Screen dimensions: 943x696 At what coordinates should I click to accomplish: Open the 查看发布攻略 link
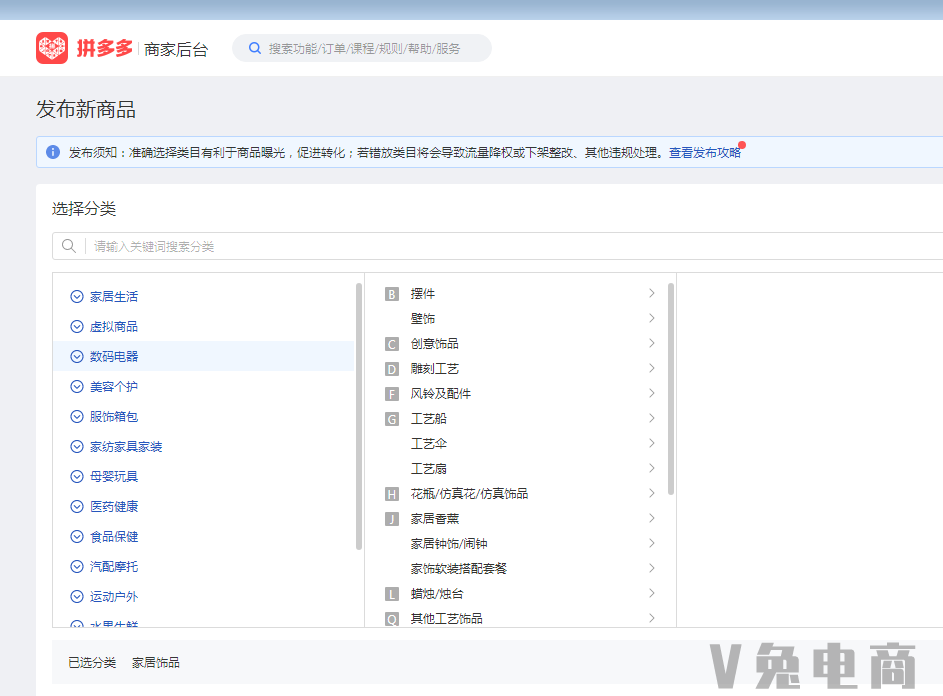coord(705,153)
